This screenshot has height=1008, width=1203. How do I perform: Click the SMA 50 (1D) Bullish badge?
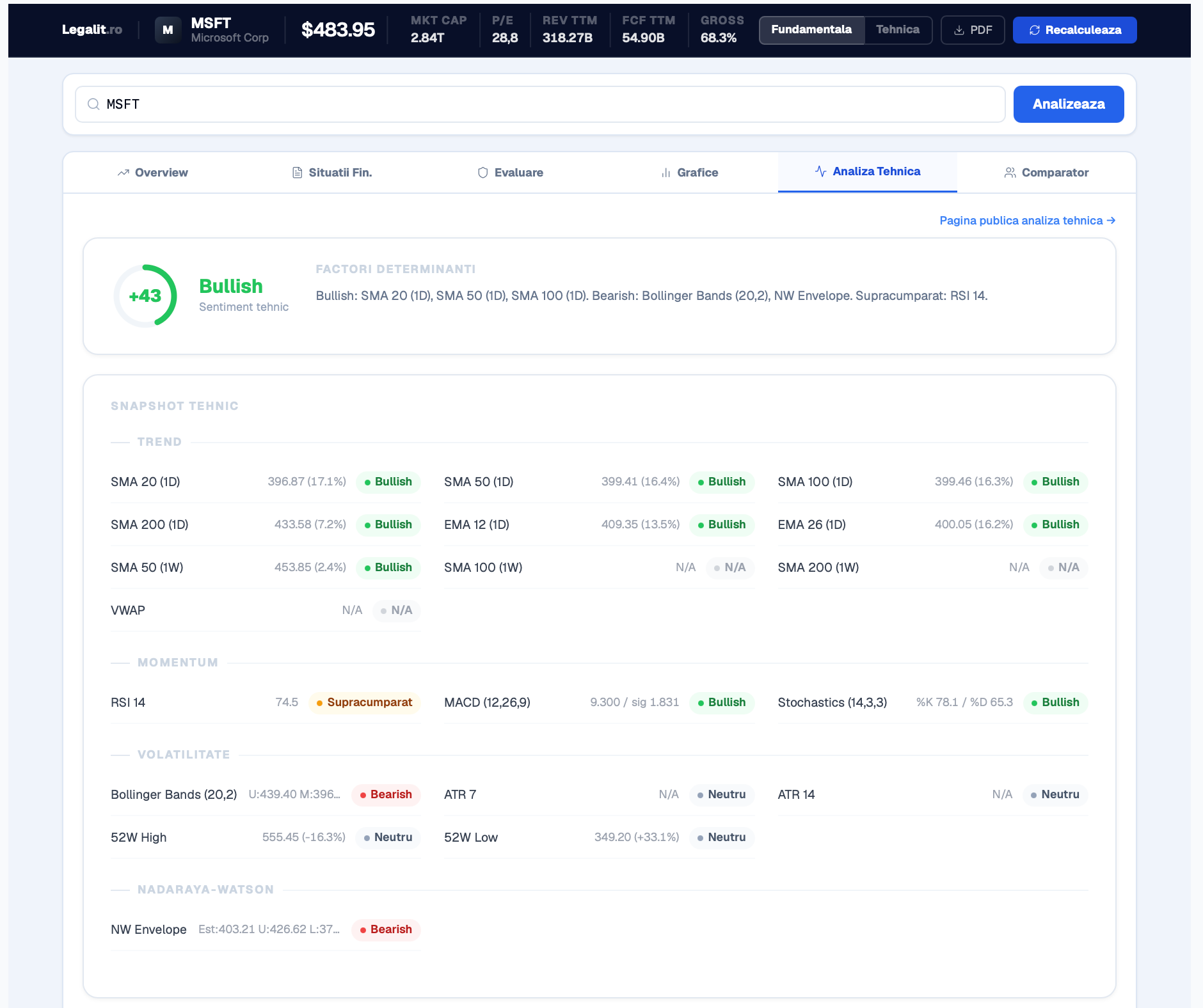tap(722, 482)
